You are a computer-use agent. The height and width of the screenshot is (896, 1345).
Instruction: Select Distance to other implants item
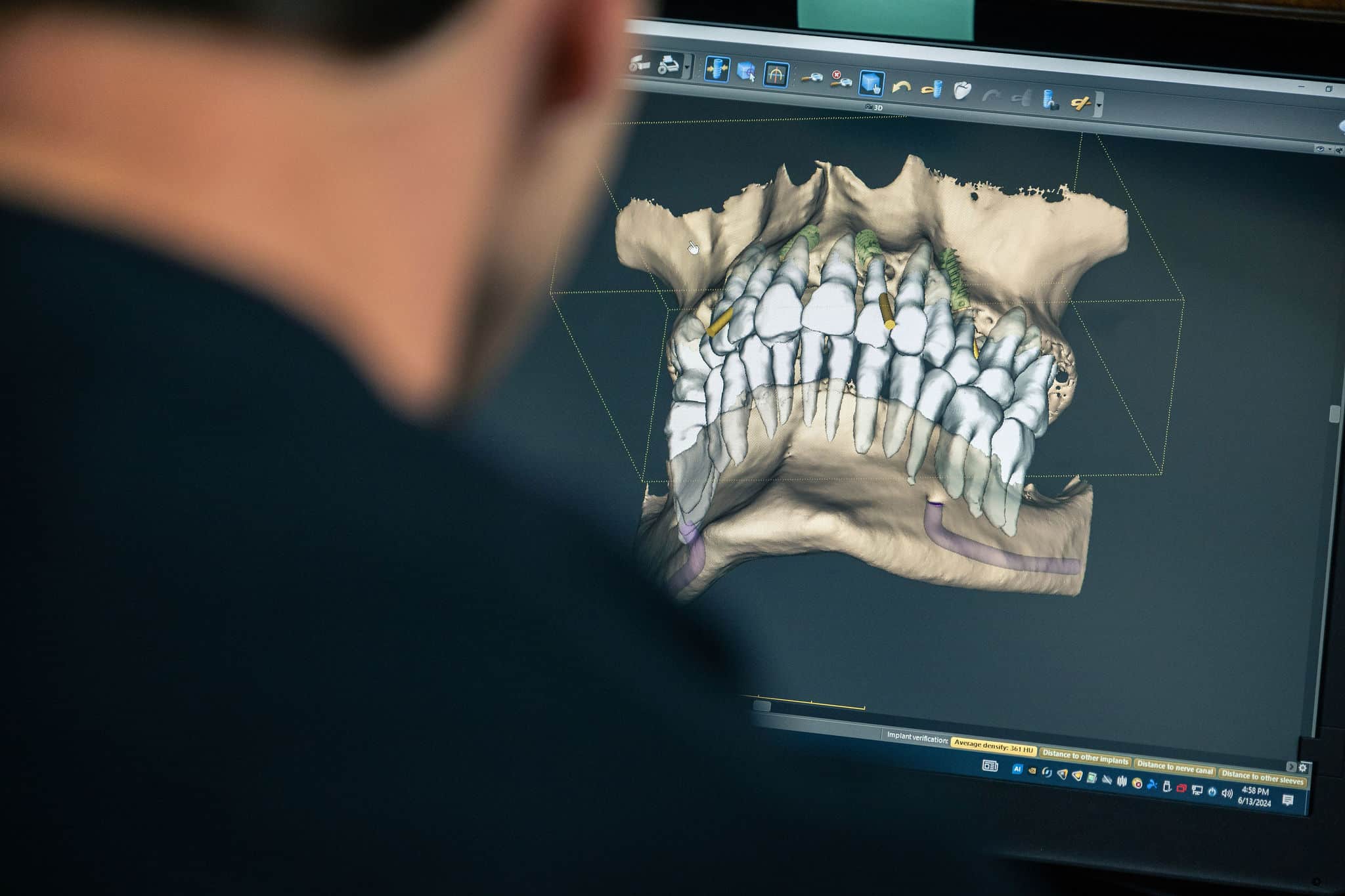coord(1085,758)
